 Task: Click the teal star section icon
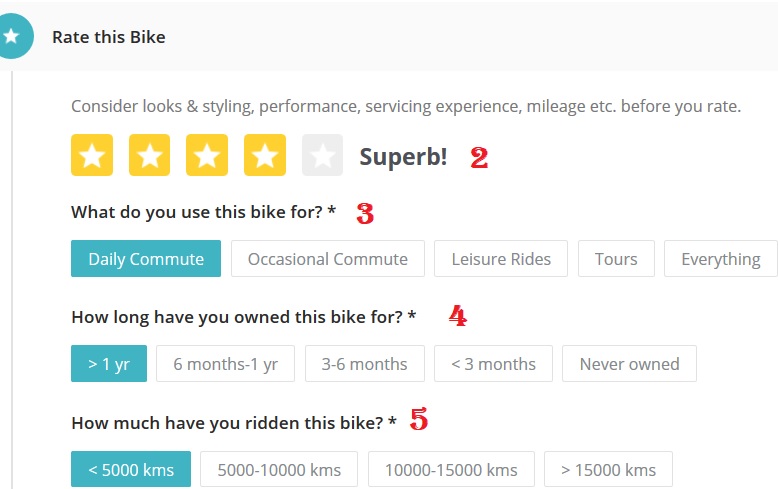tap(11, 37)
